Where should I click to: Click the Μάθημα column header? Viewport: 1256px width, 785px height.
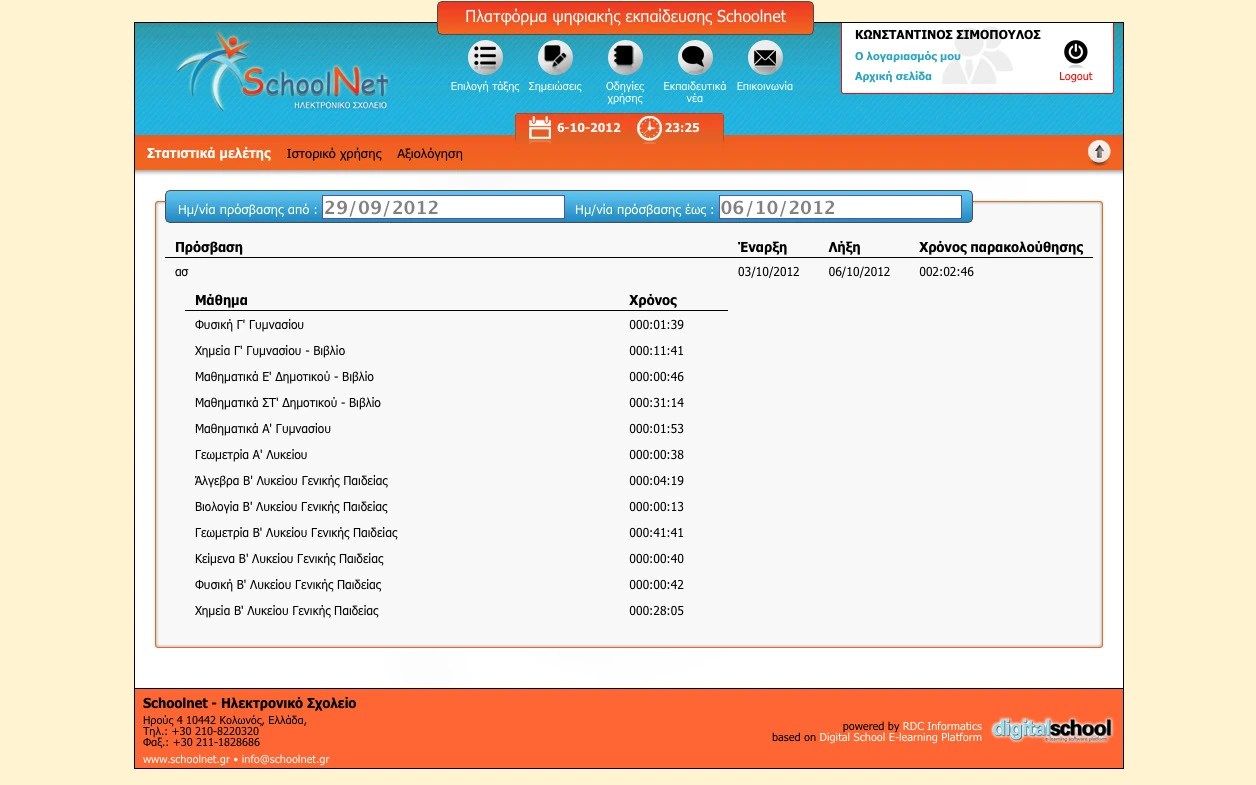pyautogui.click(x=221, y=300)
